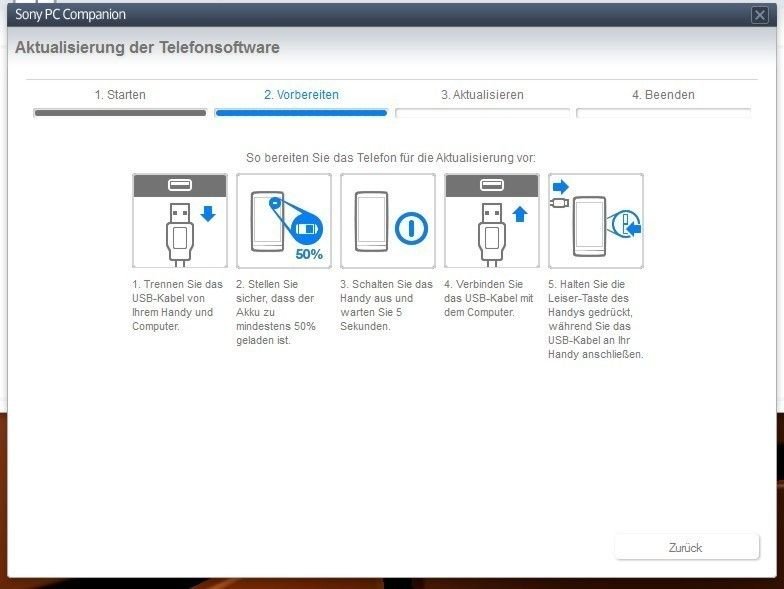
Task: Close the Sony PC Companion window
Action: (x=760, y=15)
